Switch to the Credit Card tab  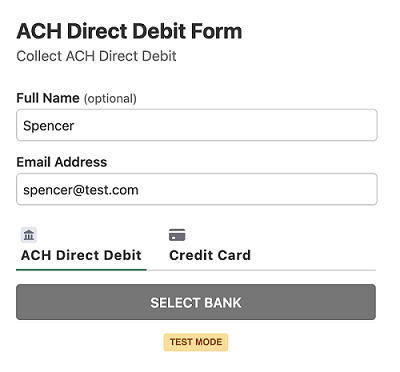click(x=210, y=247)
